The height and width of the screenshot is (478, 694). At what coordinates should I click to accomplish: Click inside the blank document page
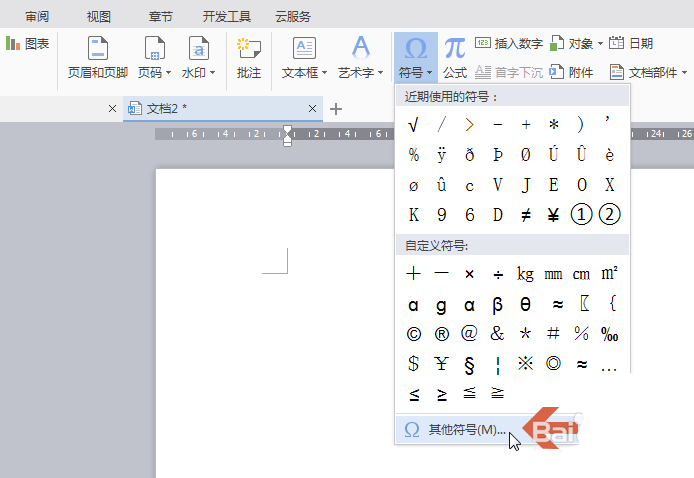tap(274, 323)
